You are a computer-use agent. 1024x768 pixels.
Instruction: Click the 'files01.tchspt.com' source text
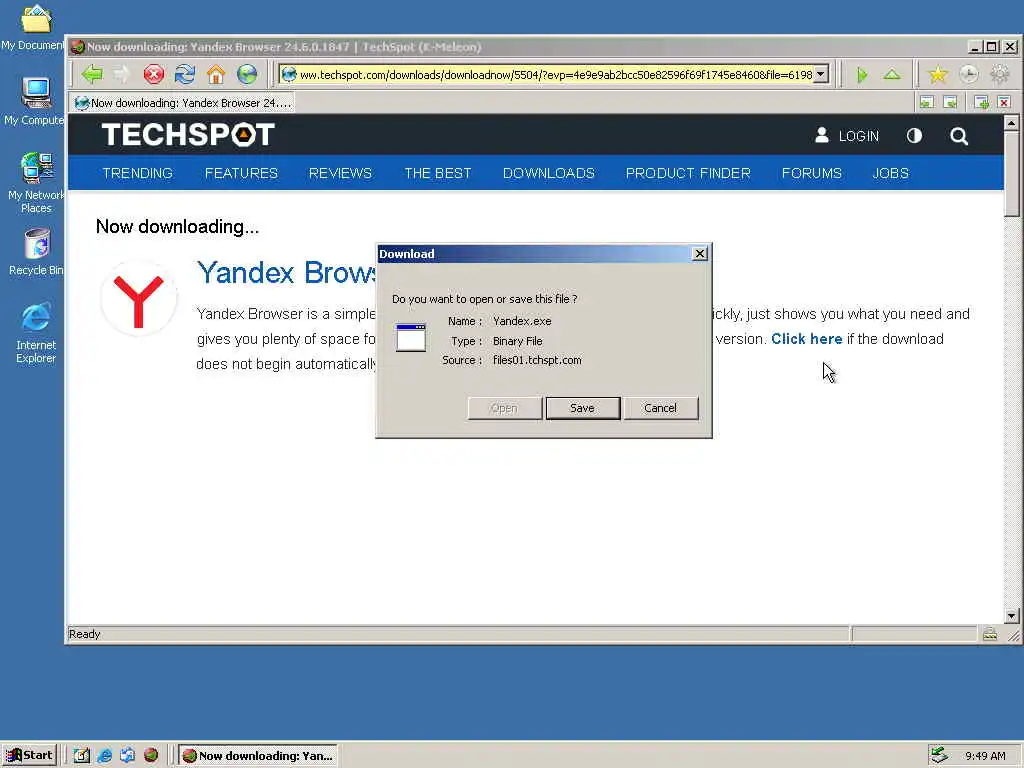(537, 360)
